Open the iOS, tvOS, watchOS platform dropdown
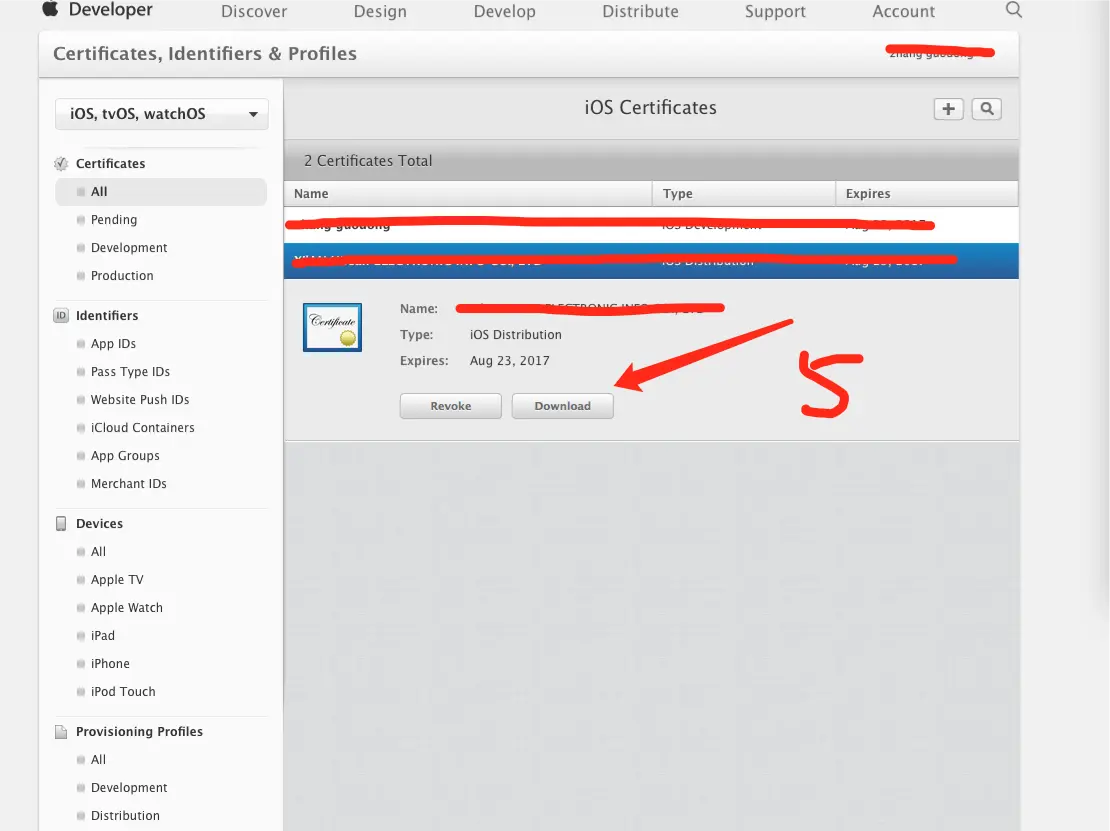Viewport: 1110px width, 831px height. 161,114
